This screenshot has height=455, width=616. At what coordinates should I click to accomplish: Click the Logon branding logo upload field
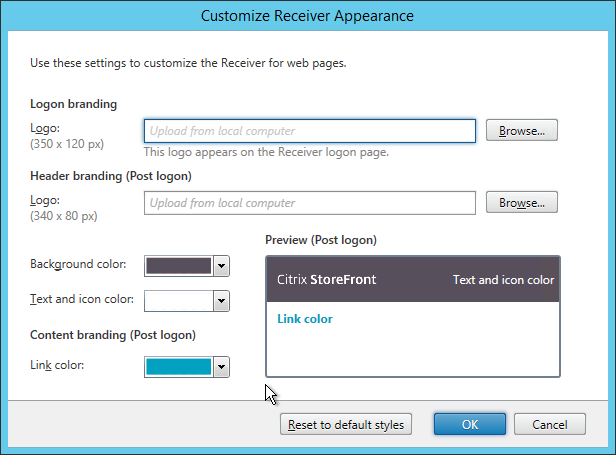pos(309,131)
